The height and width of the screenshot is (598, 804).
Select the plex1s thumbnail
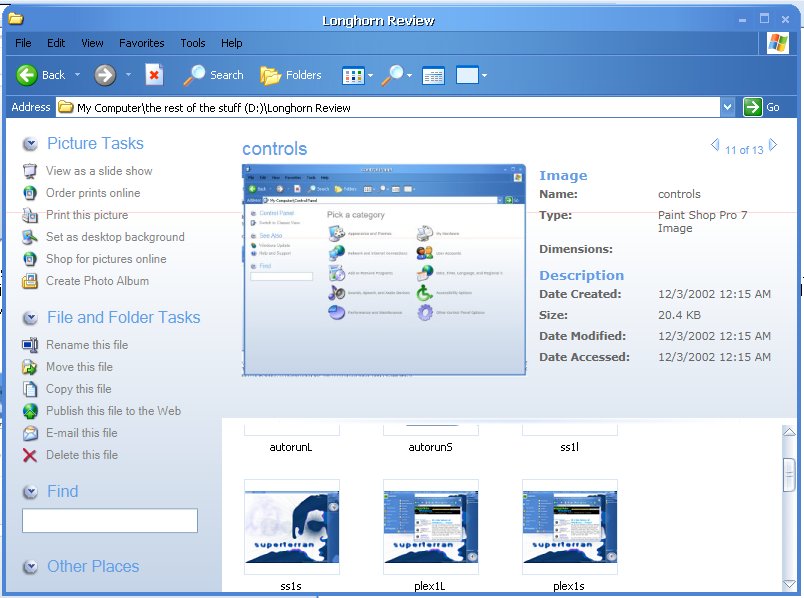[x=570, y=527]
